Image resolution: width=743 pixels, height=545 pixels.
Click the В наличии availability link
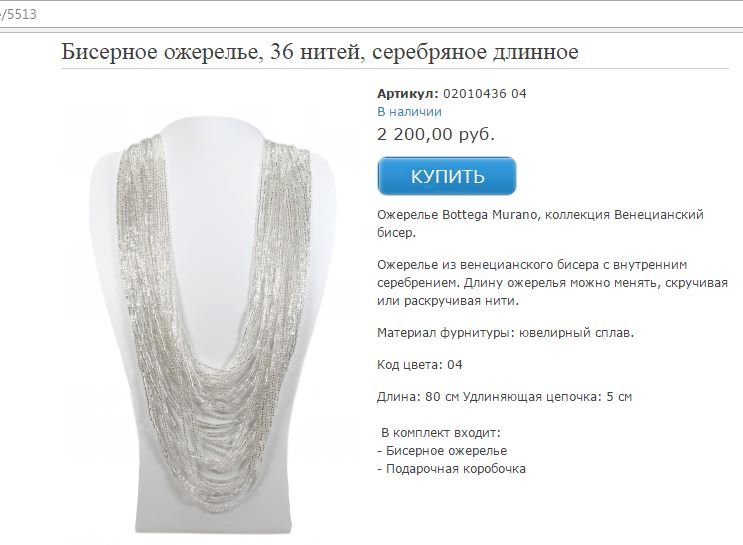click(x=409, y=112)
